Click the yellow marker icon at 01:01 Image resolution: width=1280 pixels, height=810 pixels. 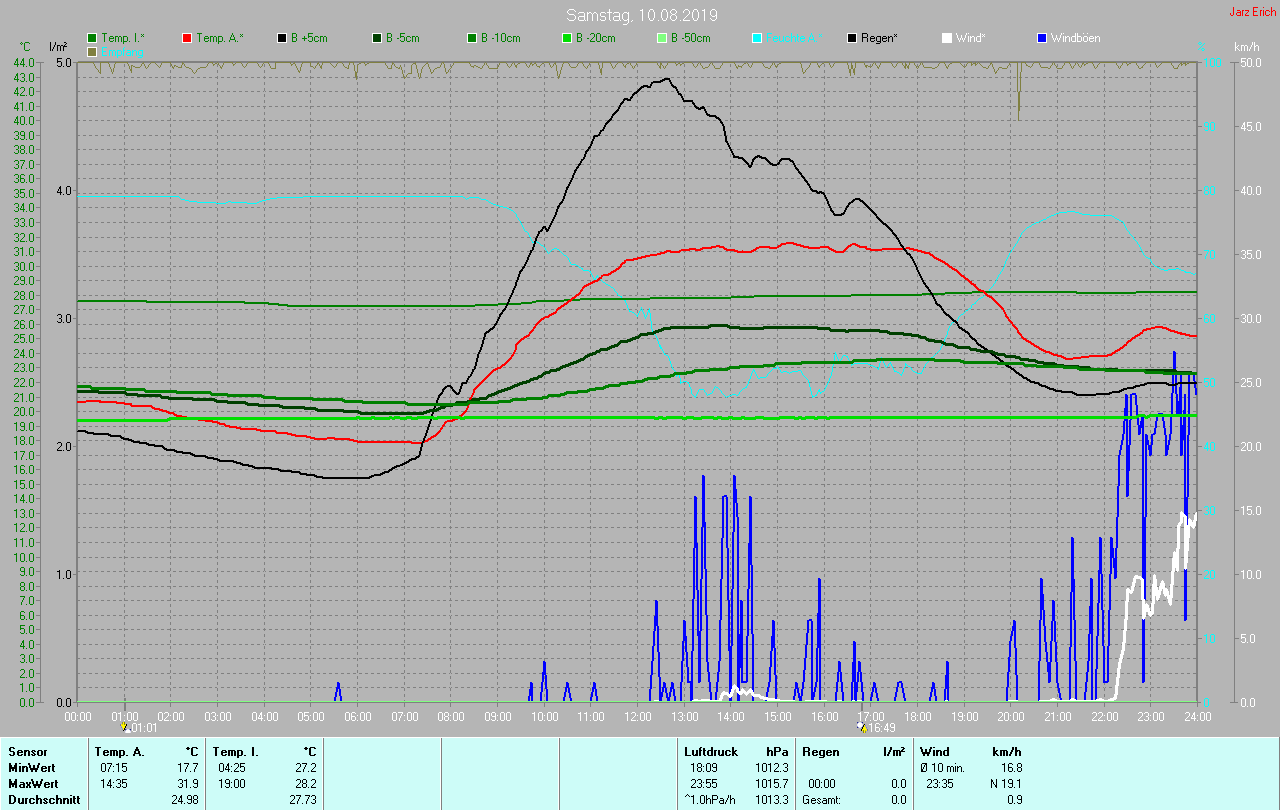[125, 727]
